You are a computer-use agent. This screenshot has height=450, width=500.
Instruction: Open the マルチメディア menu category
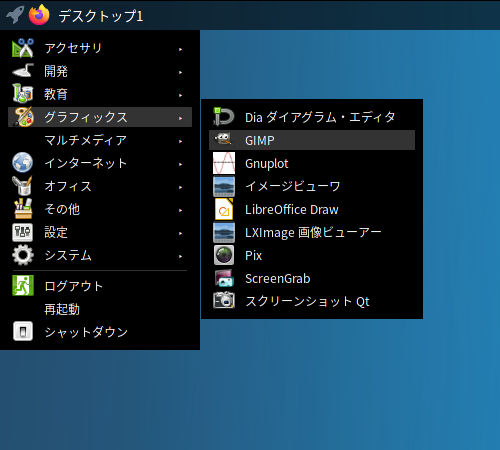[100, 140]
